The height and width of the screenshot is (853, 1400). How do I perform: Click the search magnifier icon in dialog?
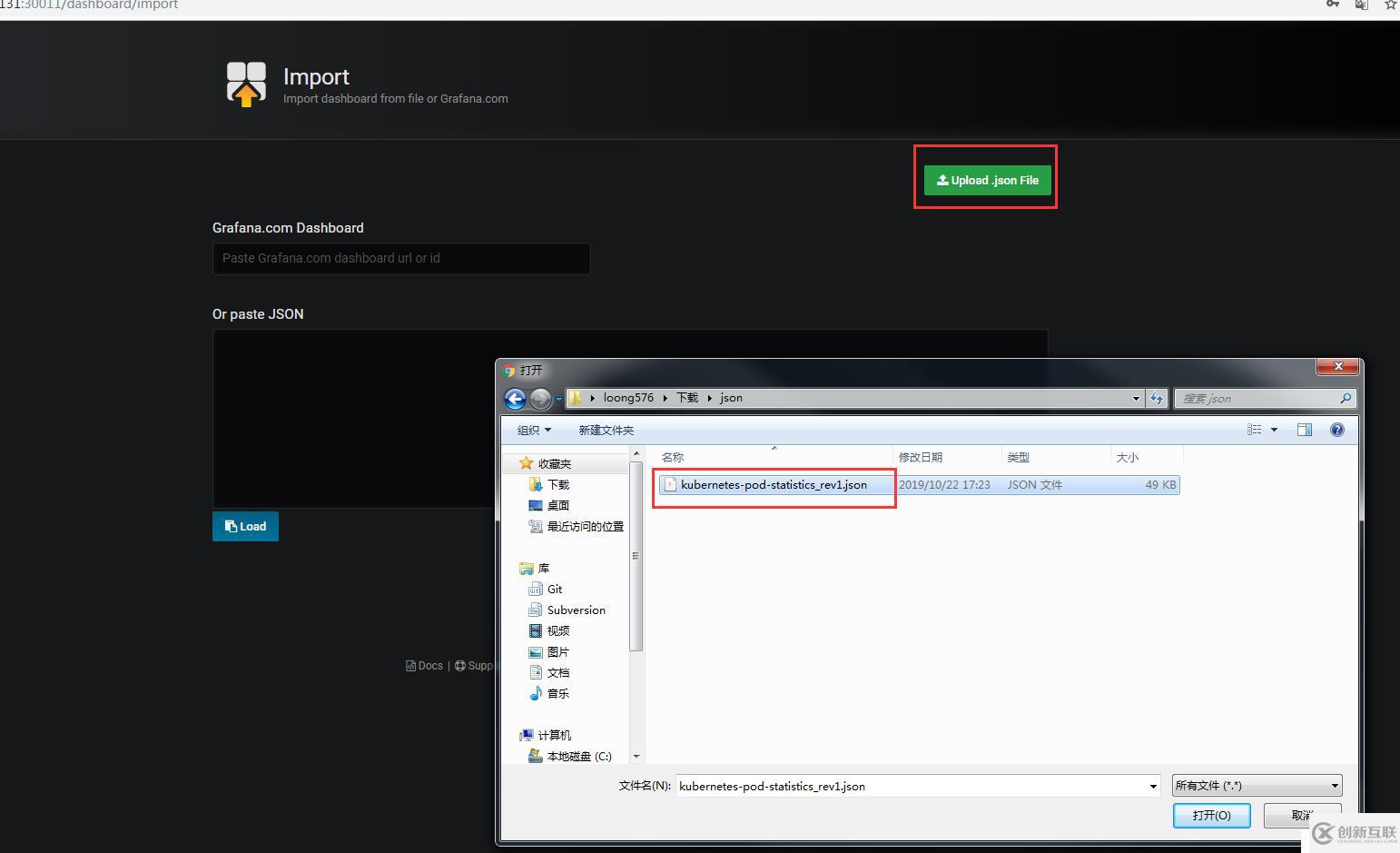[x=1346, y=398]
